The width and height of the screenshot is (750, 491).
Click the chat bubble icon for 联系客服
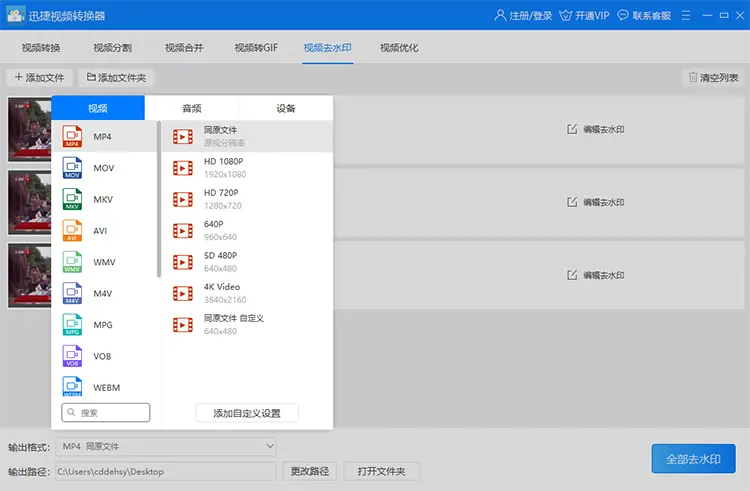pyautogui.click(x=623, y=15)
